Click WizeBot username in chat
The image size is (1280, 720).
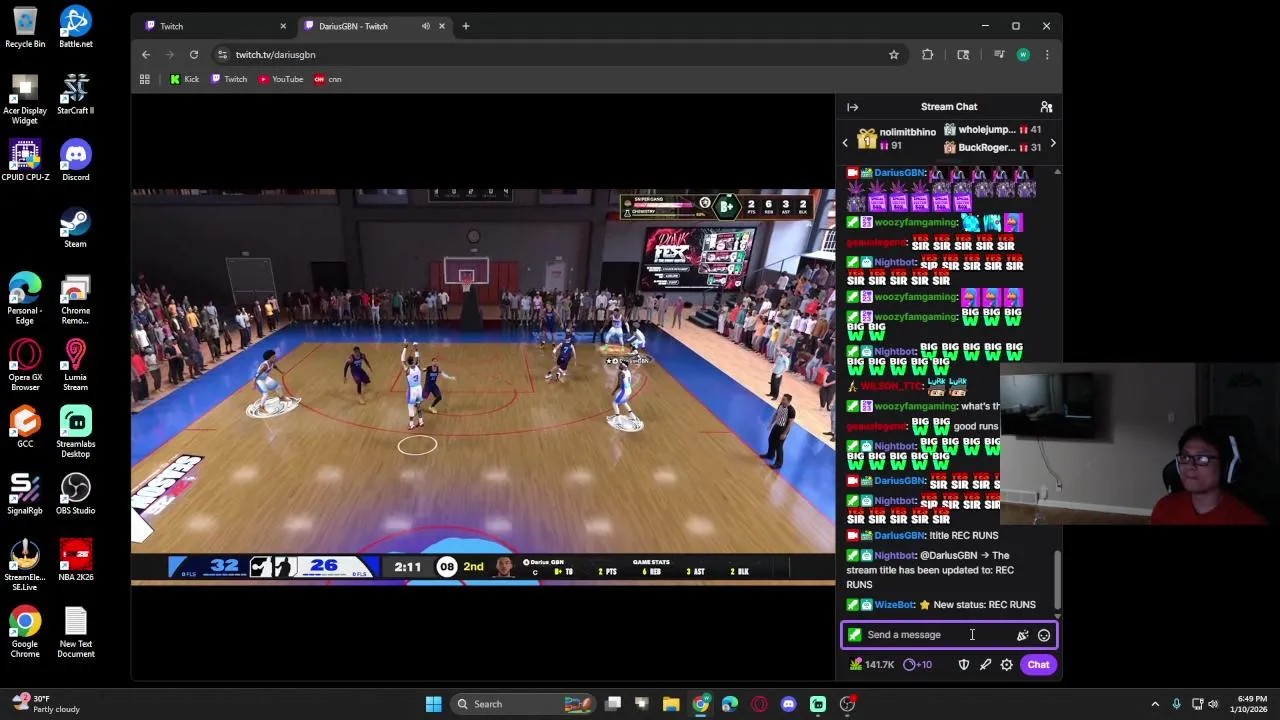(x=894, y=605)
